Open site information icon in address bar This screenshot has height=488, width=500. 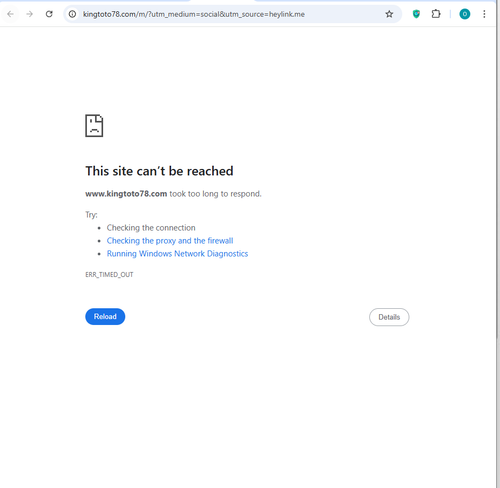72,14
